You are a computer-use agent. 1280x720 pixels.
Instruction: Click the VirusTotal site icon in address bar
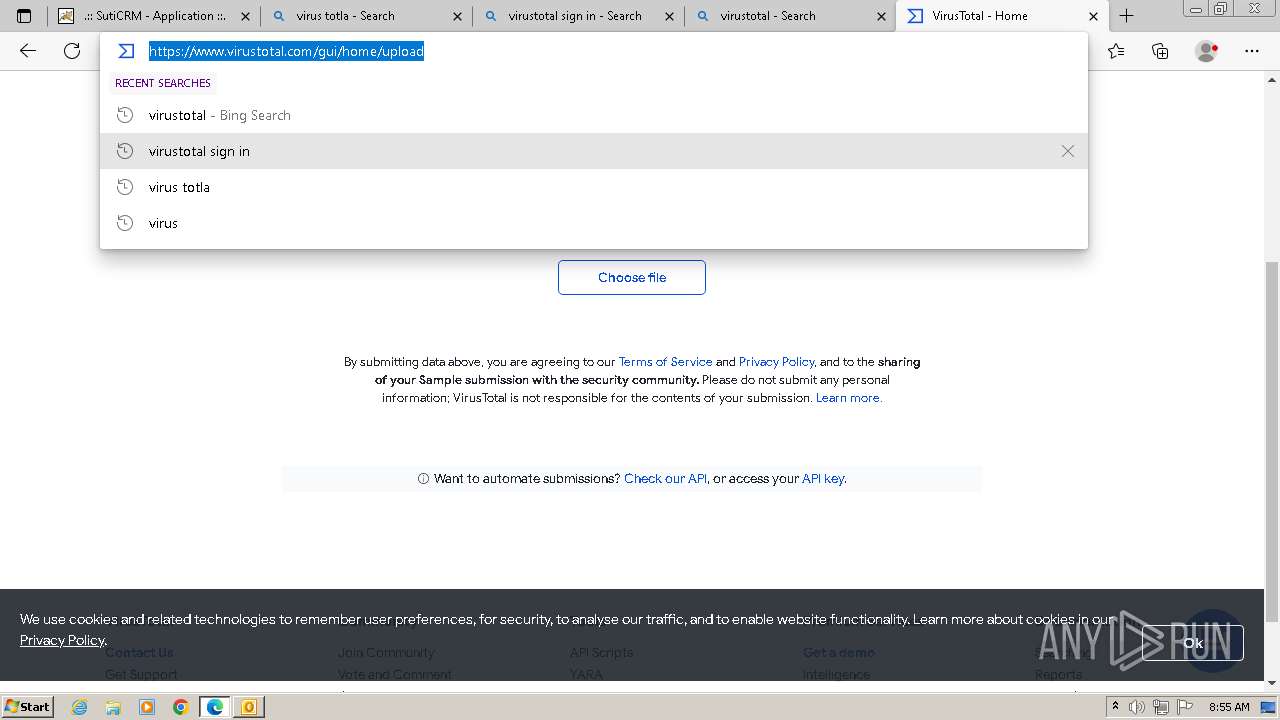click(126, 51)
